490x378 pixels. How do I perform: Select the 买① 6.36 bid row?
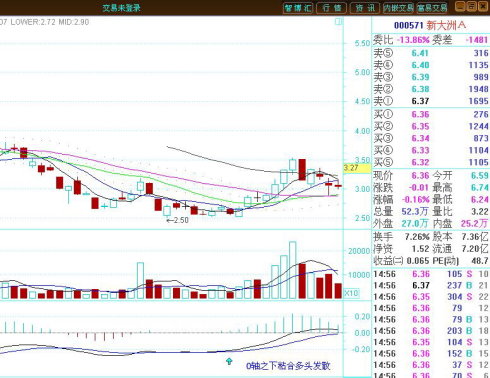tap(431, 114)
